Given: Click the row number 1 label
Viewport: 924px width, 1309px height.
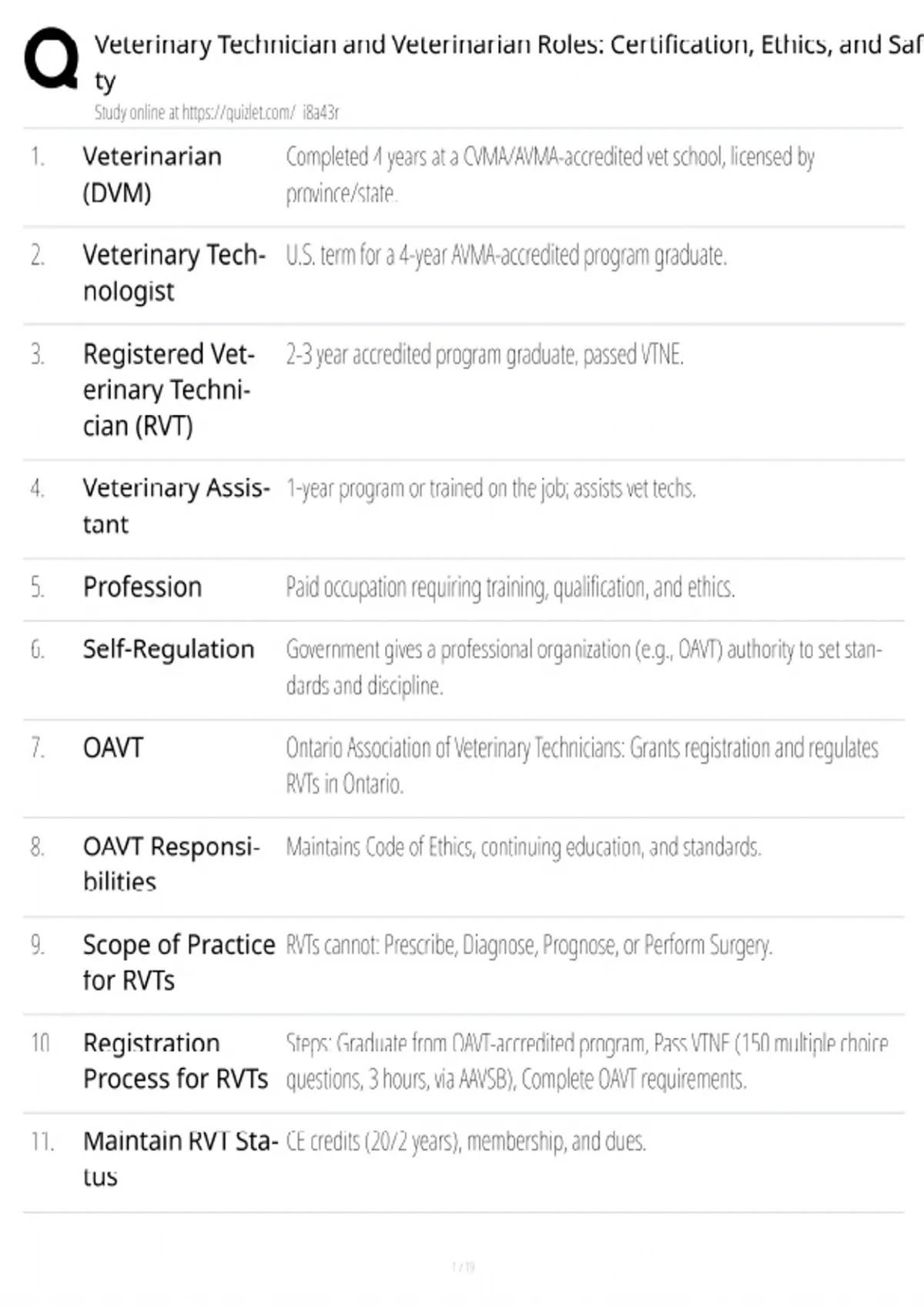Looking at the screenshot, I should point(38,156).
